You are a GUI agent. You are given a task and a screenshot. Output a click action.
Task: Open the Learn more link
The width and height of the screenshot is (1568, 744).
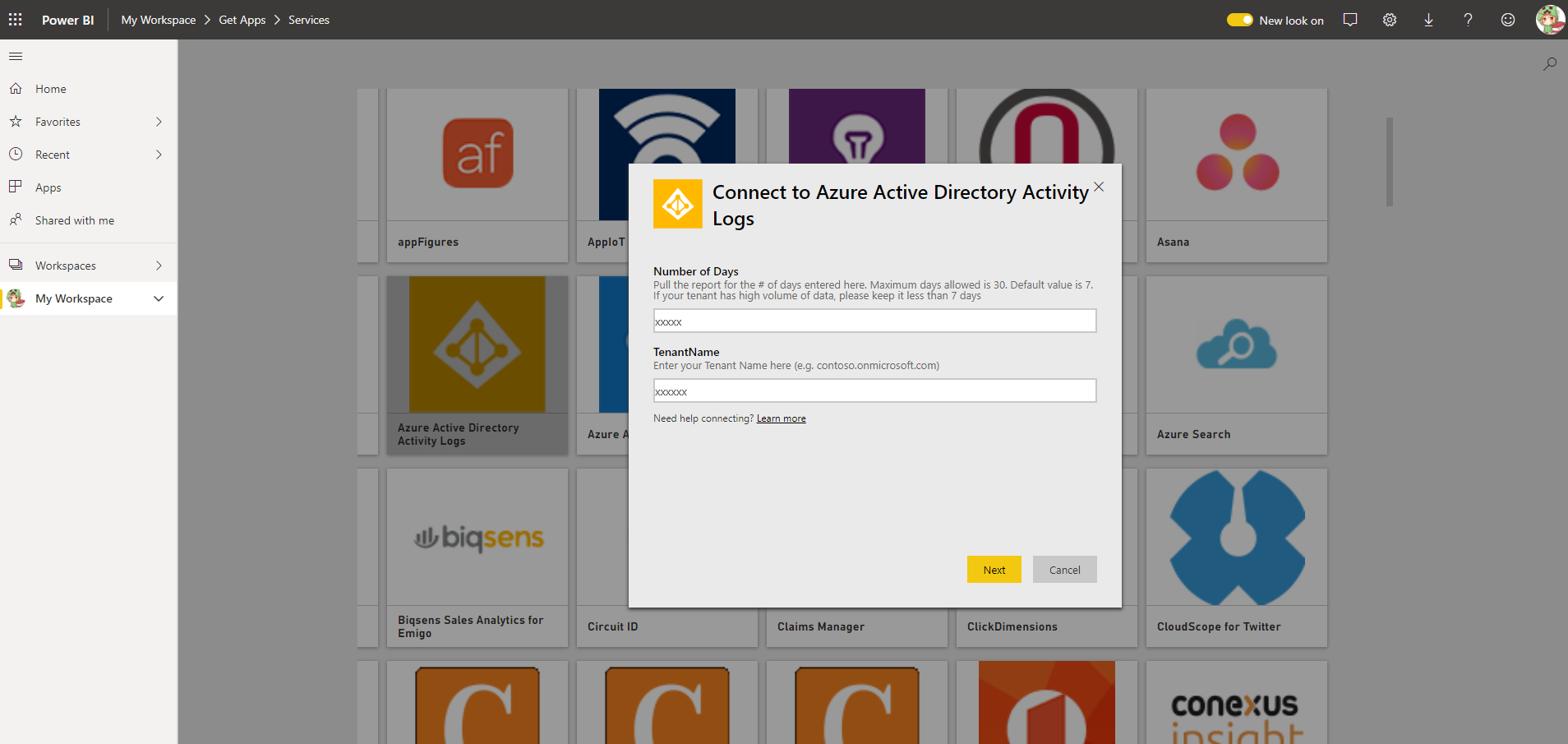click(782, 418)
